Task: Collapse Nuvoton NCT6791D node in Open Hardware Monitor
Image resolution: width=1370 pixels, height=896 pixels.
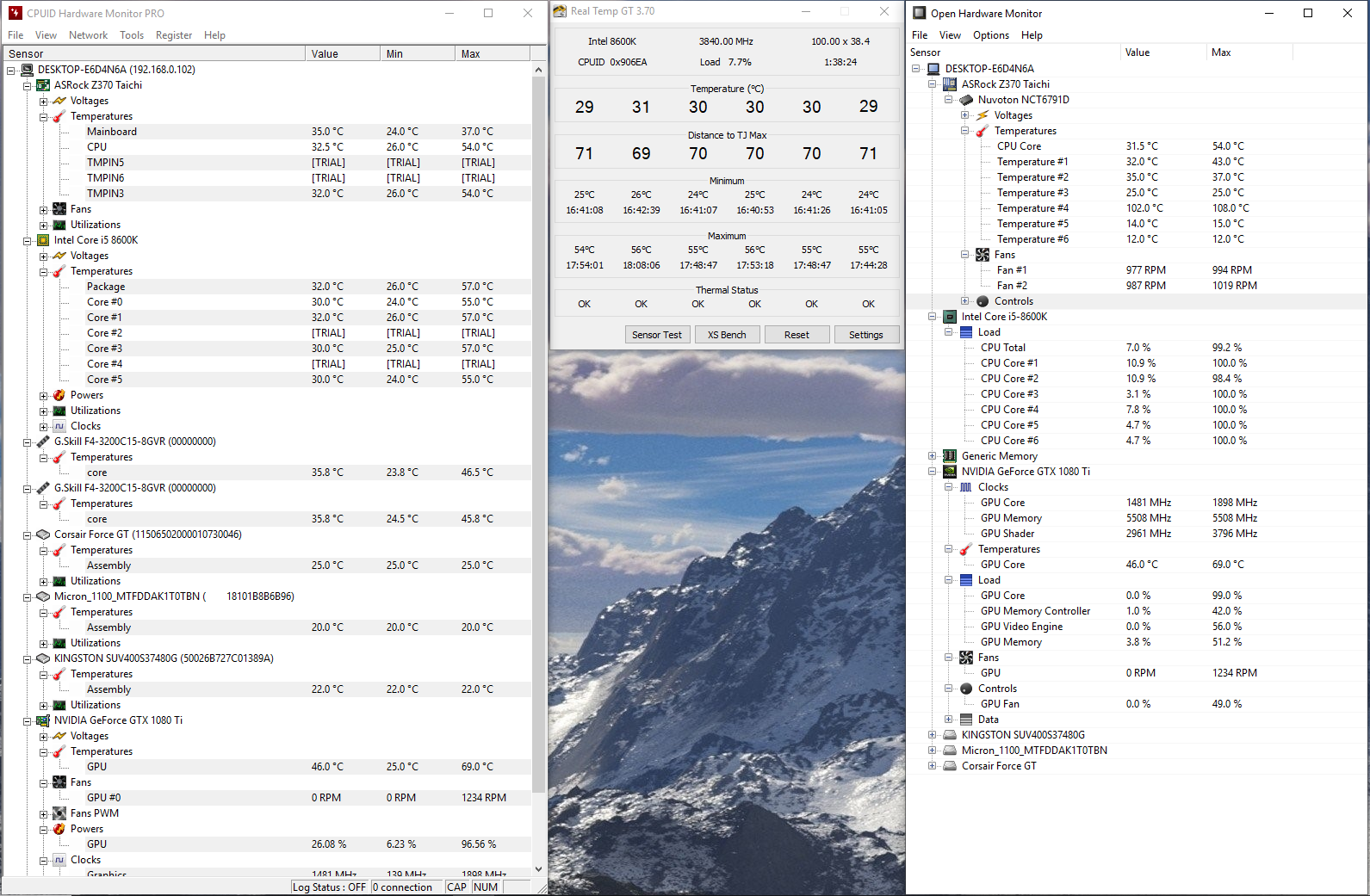Action: (948, 100)
